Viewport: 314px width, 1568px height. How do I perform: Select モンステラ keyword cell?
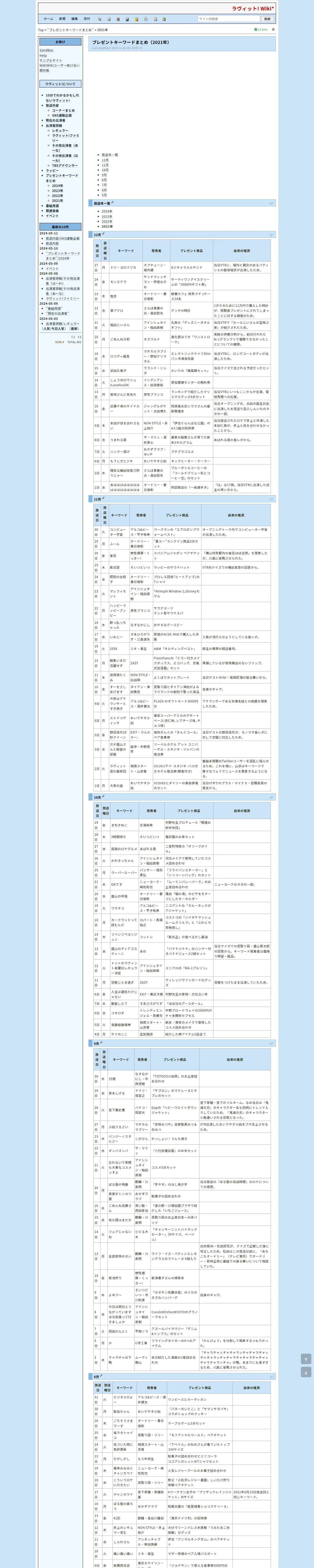125,282
